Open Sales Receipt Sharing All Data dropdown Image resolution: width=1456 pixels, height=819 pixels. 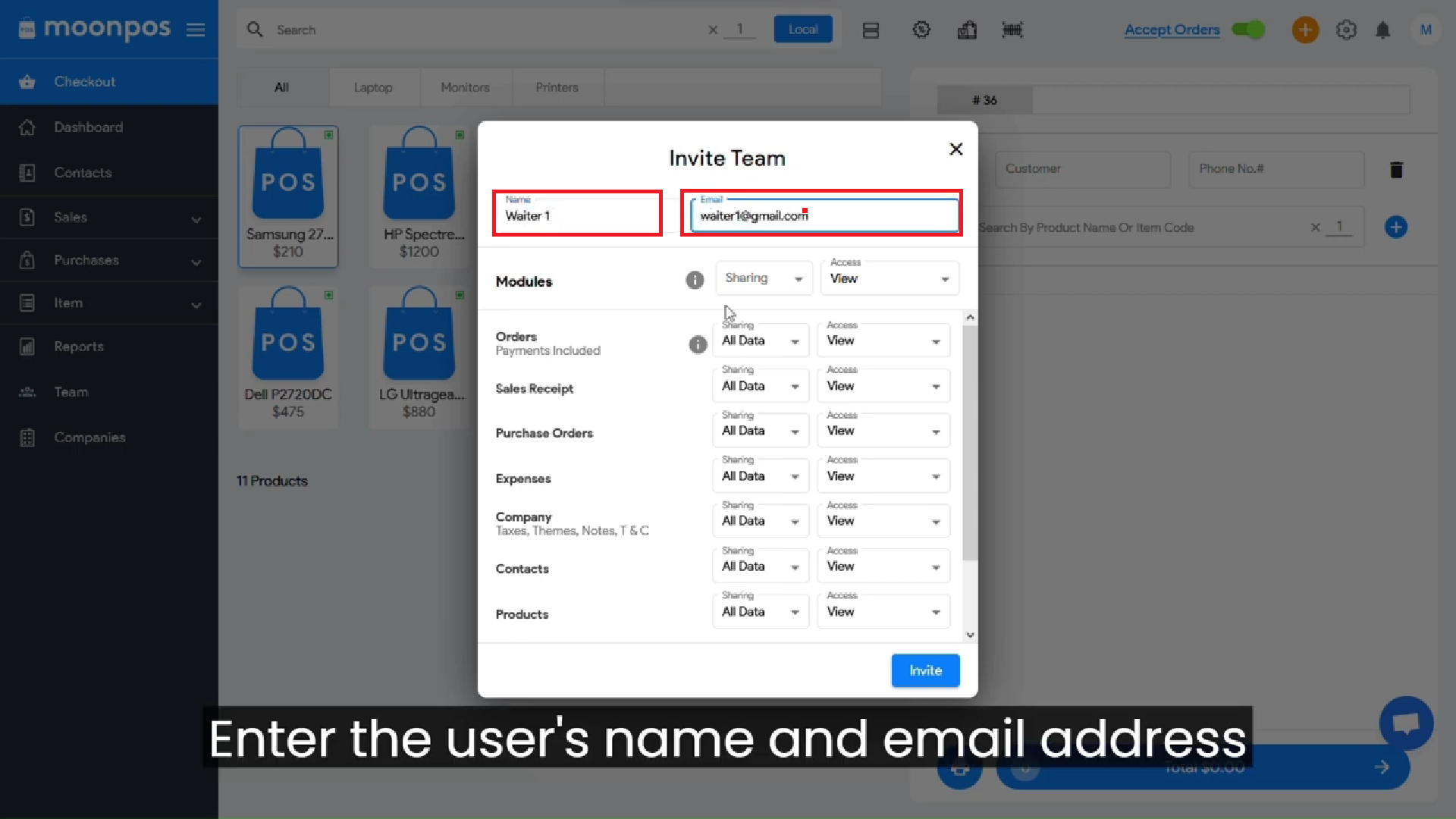[x=760, y=386]
